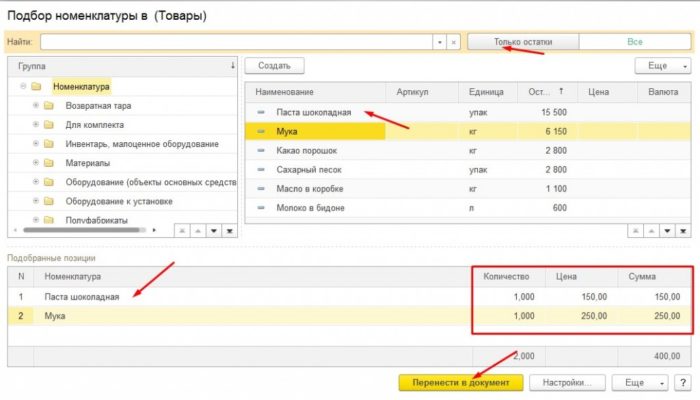Move up one row in group tree
The width and height of the screenshot is (700, 400).
pyautogui.click(x=197, y=231)
